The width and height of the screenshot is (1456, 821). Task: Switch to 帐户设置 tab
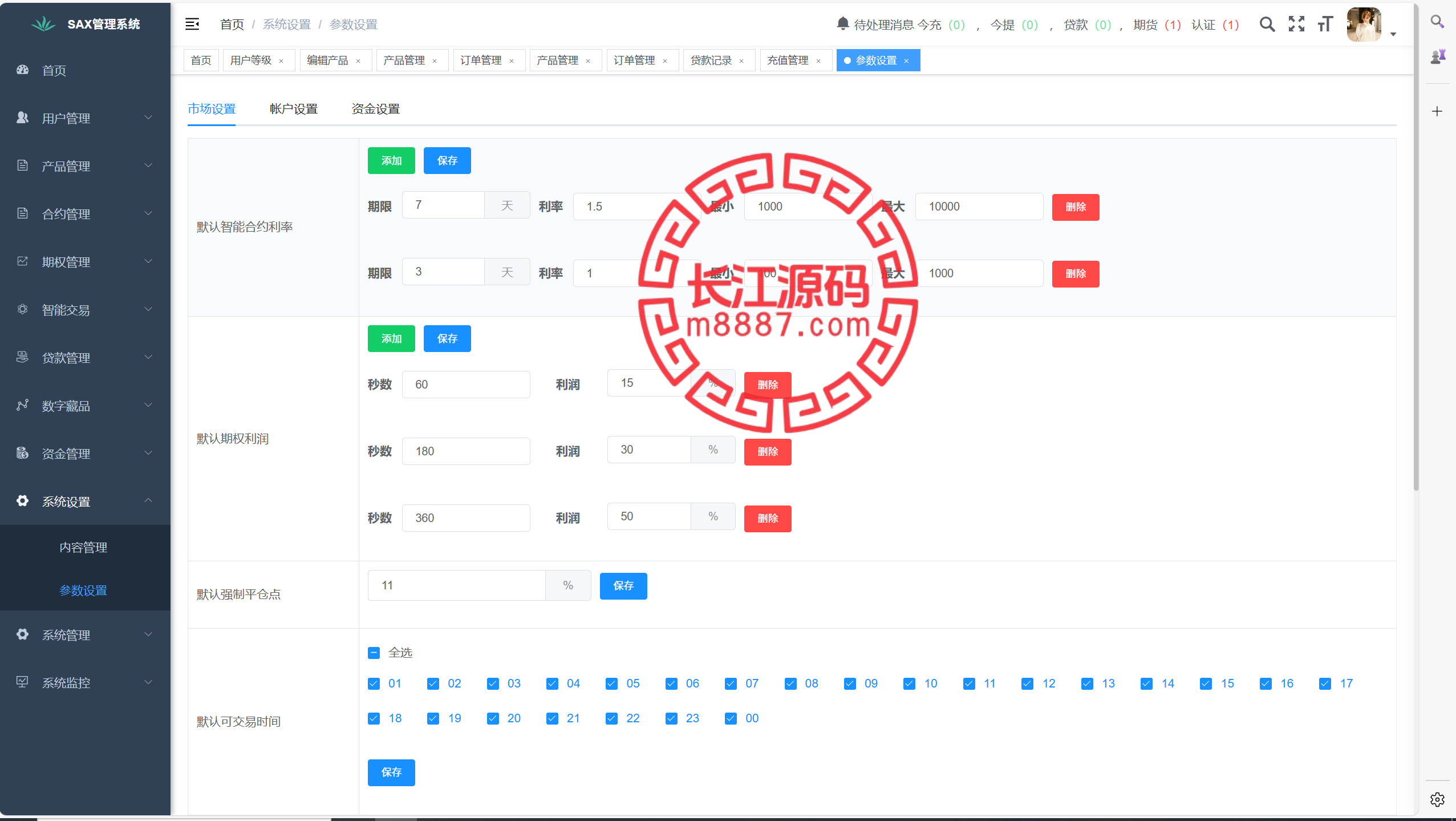294,109
